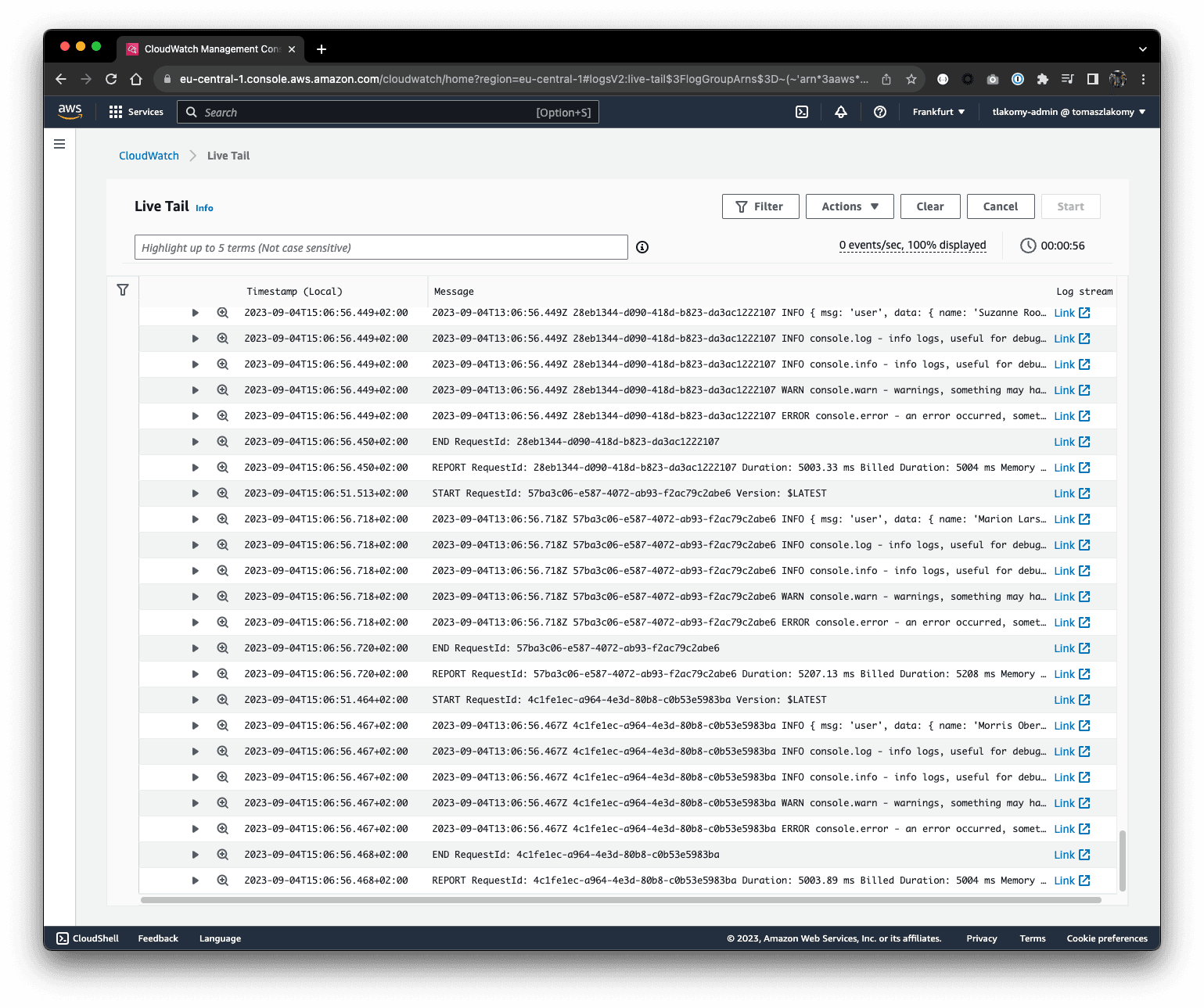Image resolution: width=1204 pixels, height=1008 pixels.
Task: Click the column filter funnel icon beside Timestamp
Action: click(123, 290)
